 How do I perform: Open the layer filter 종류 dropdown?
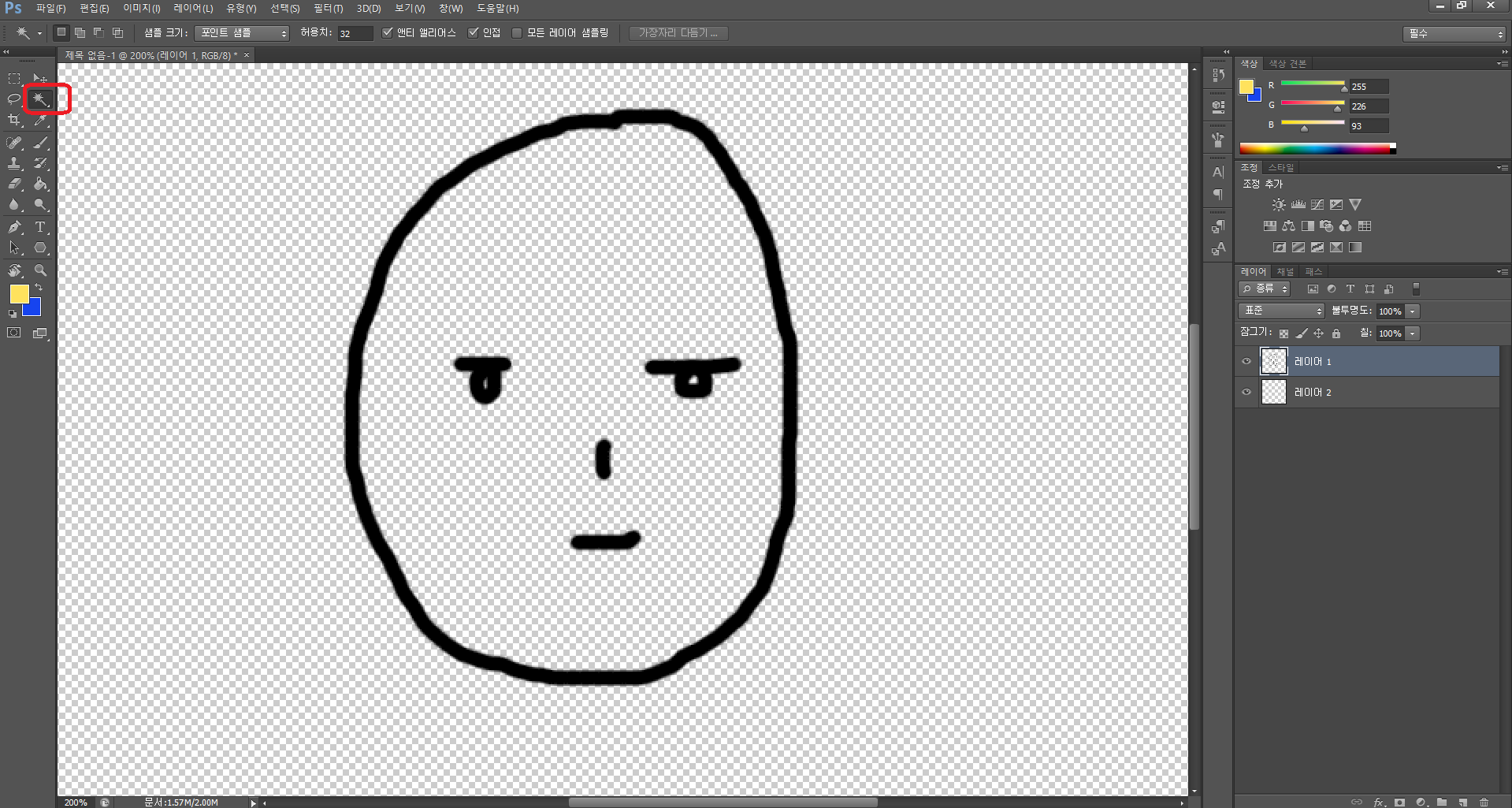click(x=1264, y=289)
